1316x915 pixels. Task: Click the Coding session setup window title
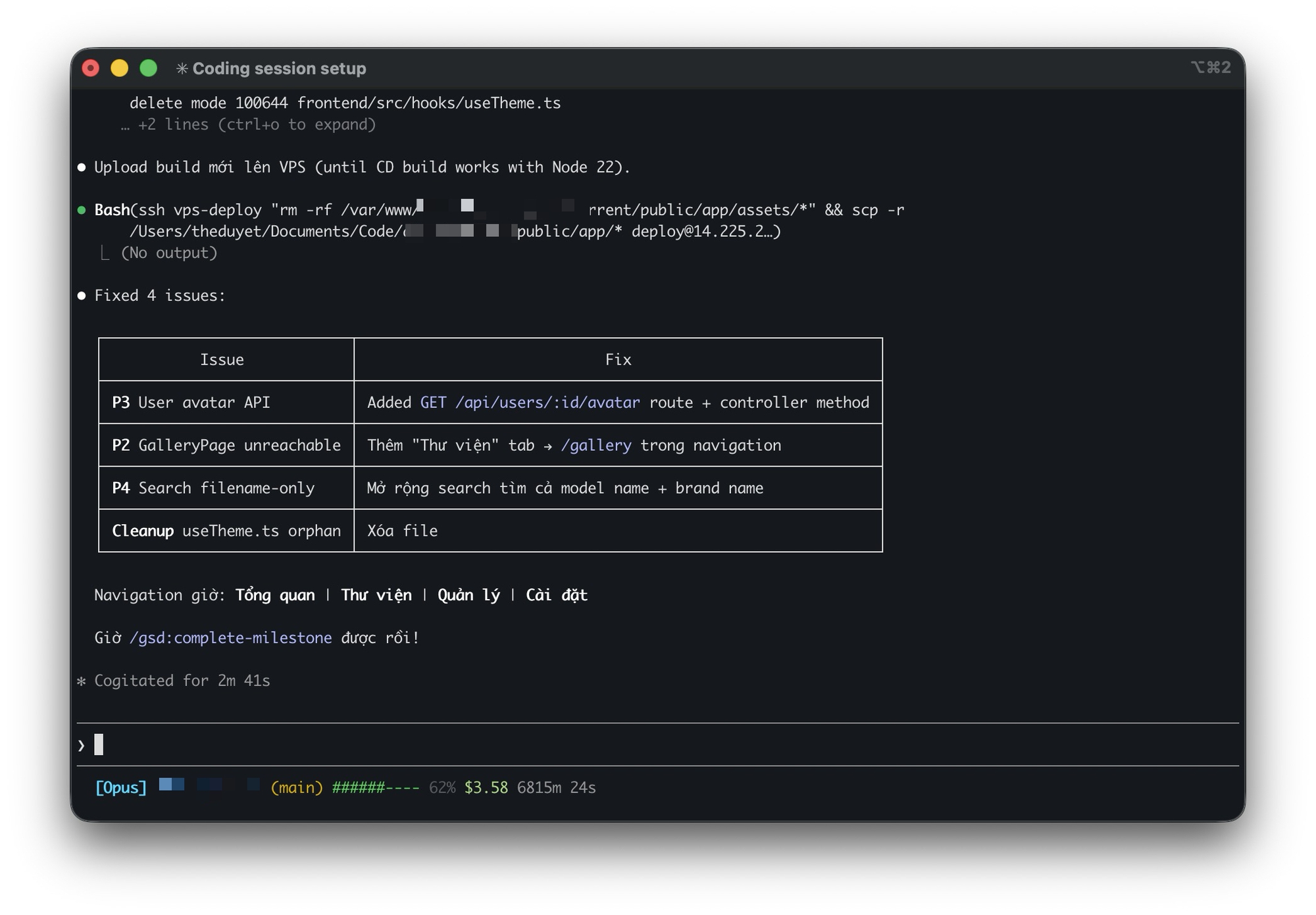pos(279,68)
